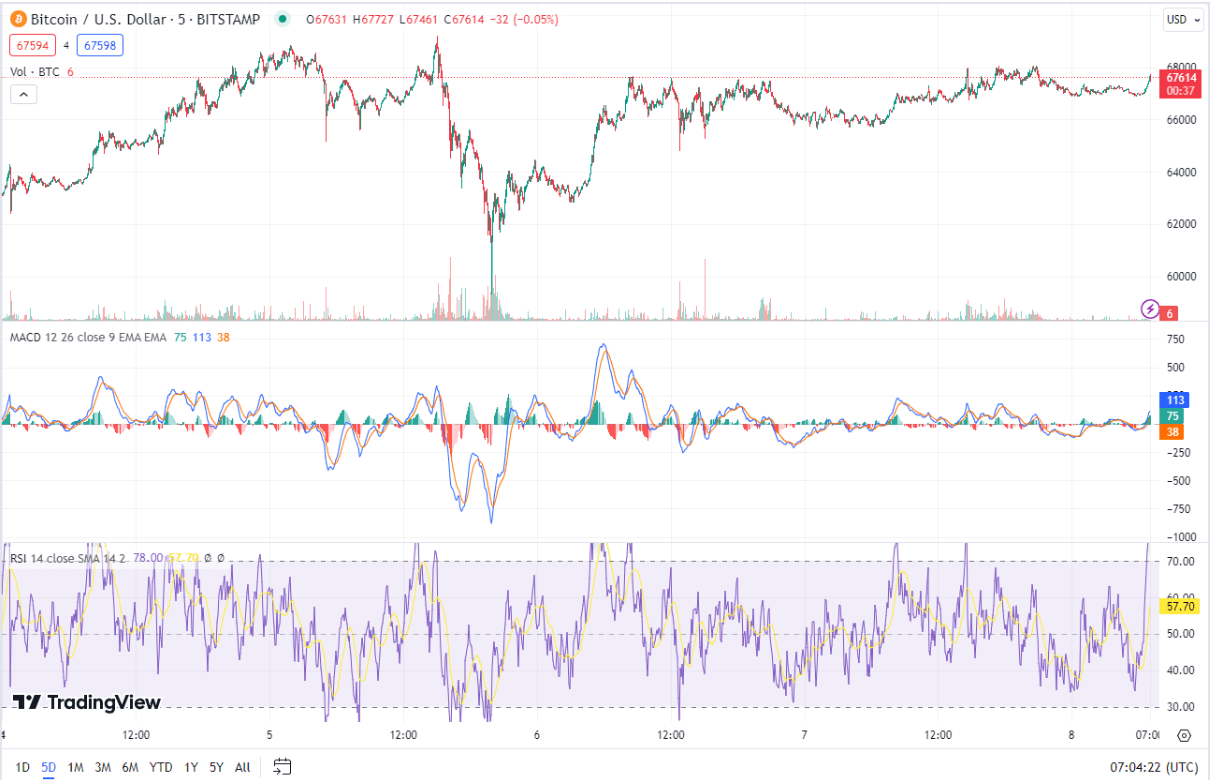Click the BITSTAMP exchange name in the title
The height and width of the screenshot is (780, 1210).
point(228,19)
